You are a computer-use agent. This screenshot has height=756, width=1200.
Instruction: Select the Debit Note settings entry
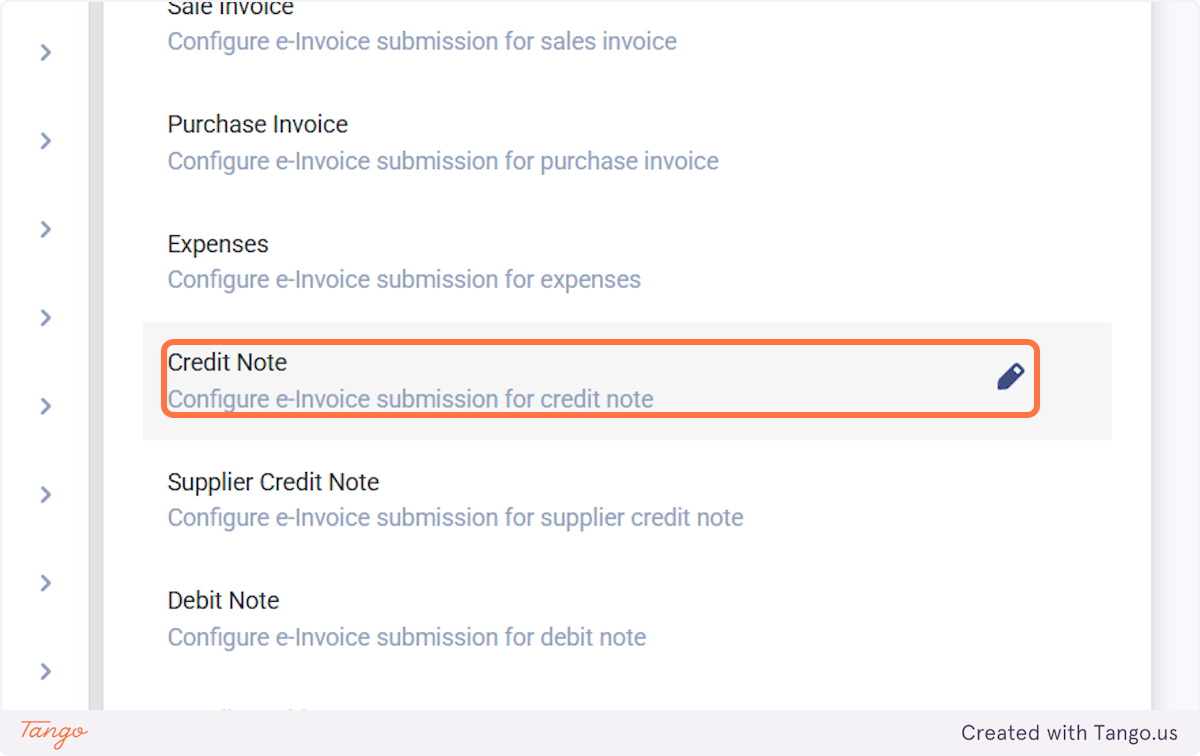pyautogui.click(x=406, y=617)
